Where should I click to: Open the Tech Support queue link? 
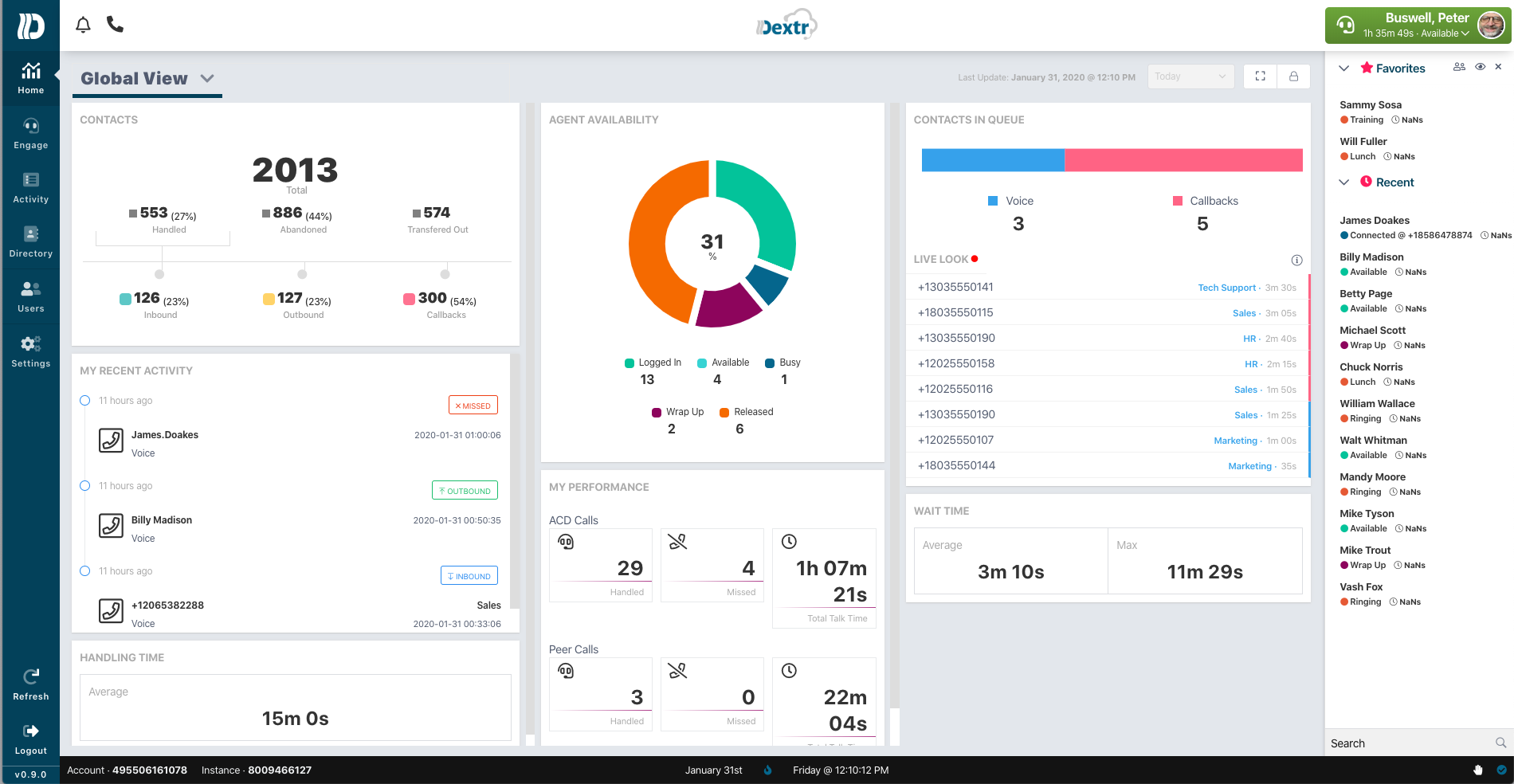tap(1226, 288)
